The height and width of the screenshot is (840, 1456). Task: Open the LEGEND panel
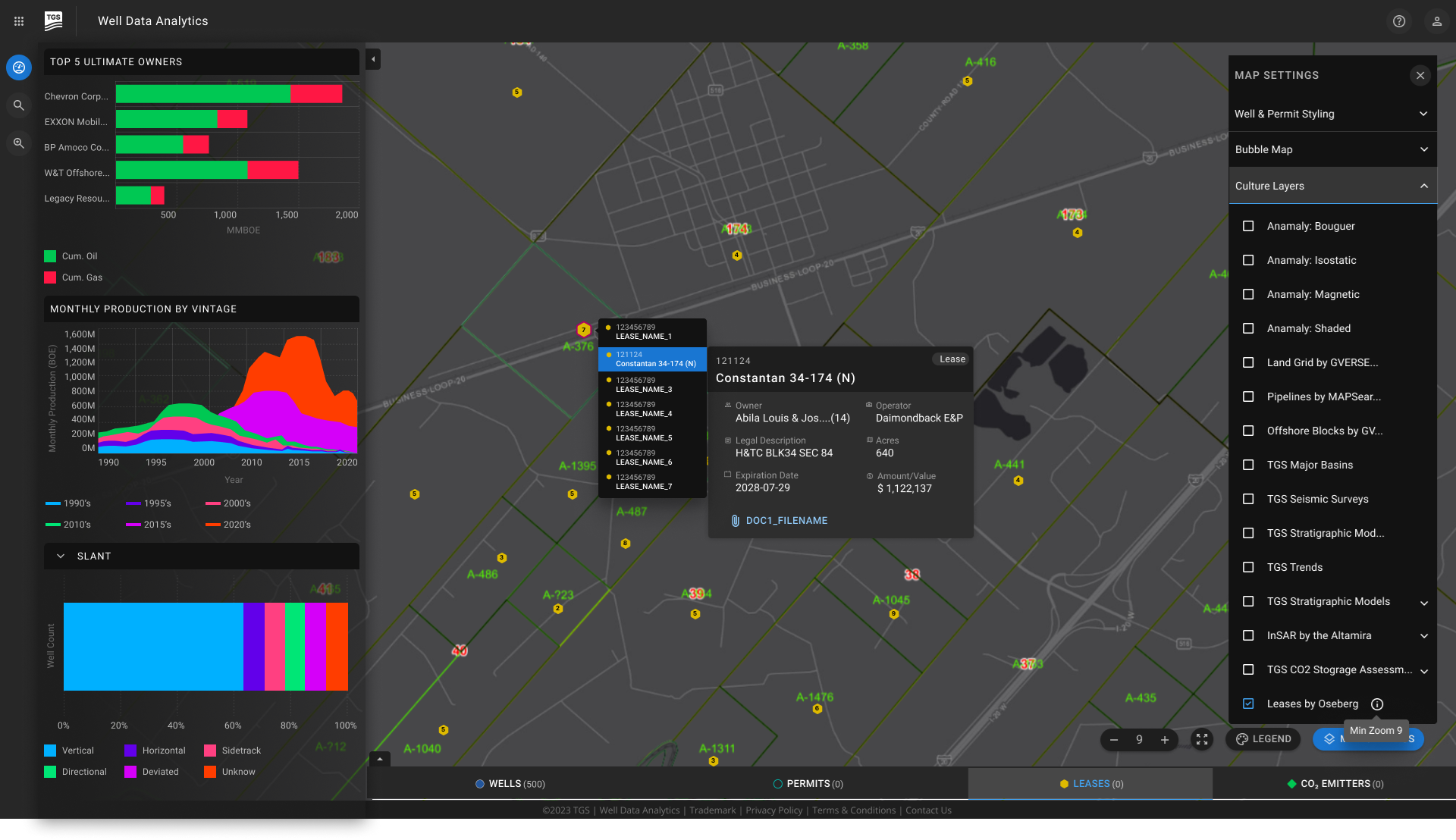point(1262,738)
